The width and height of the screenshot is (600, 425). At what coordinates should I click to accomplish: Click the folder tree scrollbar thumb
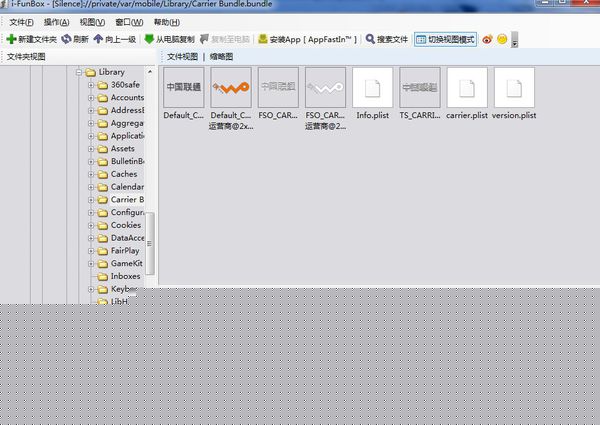click(x=150, y=244)
